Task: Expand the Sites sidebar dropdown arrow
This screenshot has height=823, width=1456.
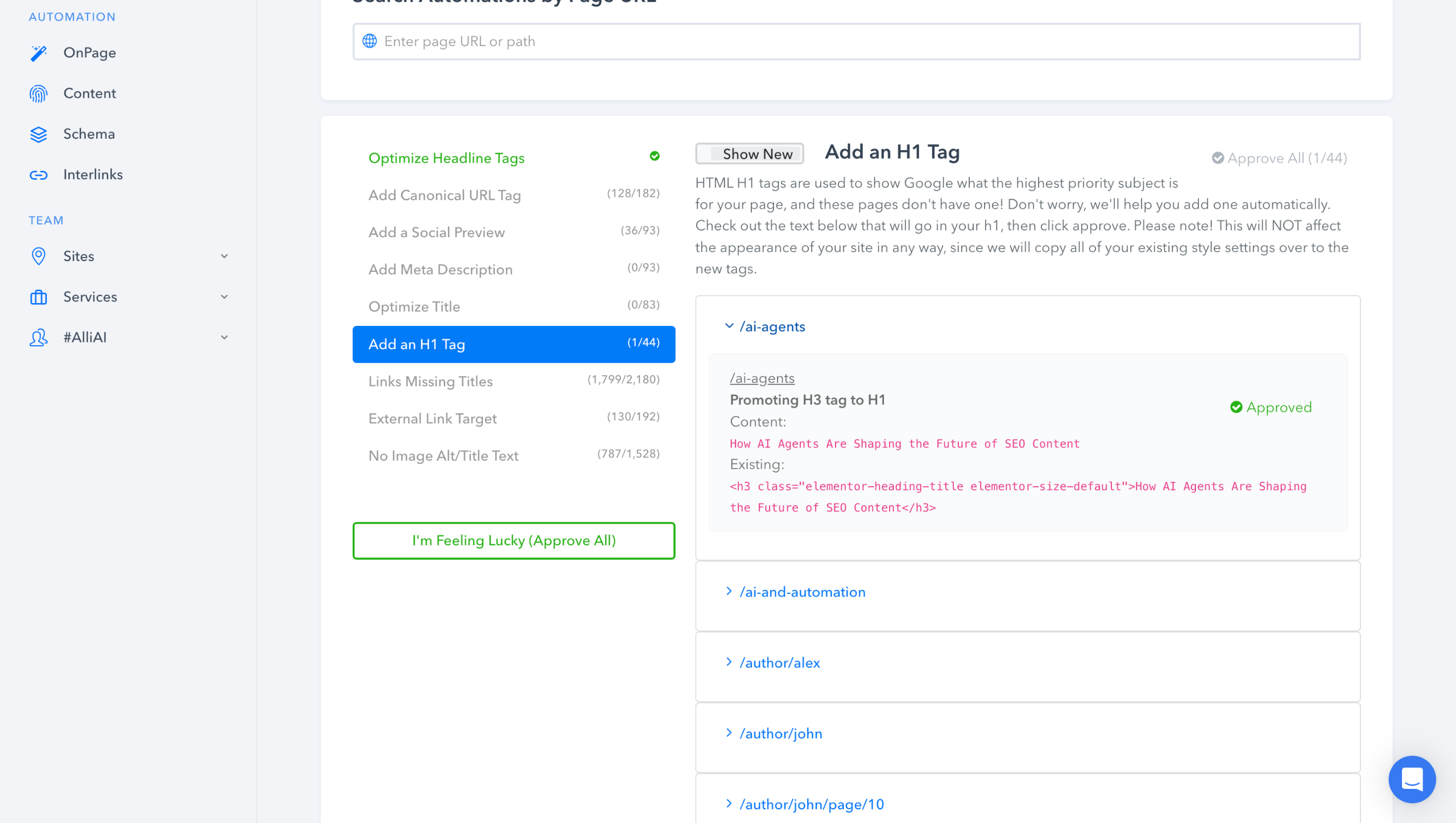Action: pyautogui.click(x=225, y=257)
